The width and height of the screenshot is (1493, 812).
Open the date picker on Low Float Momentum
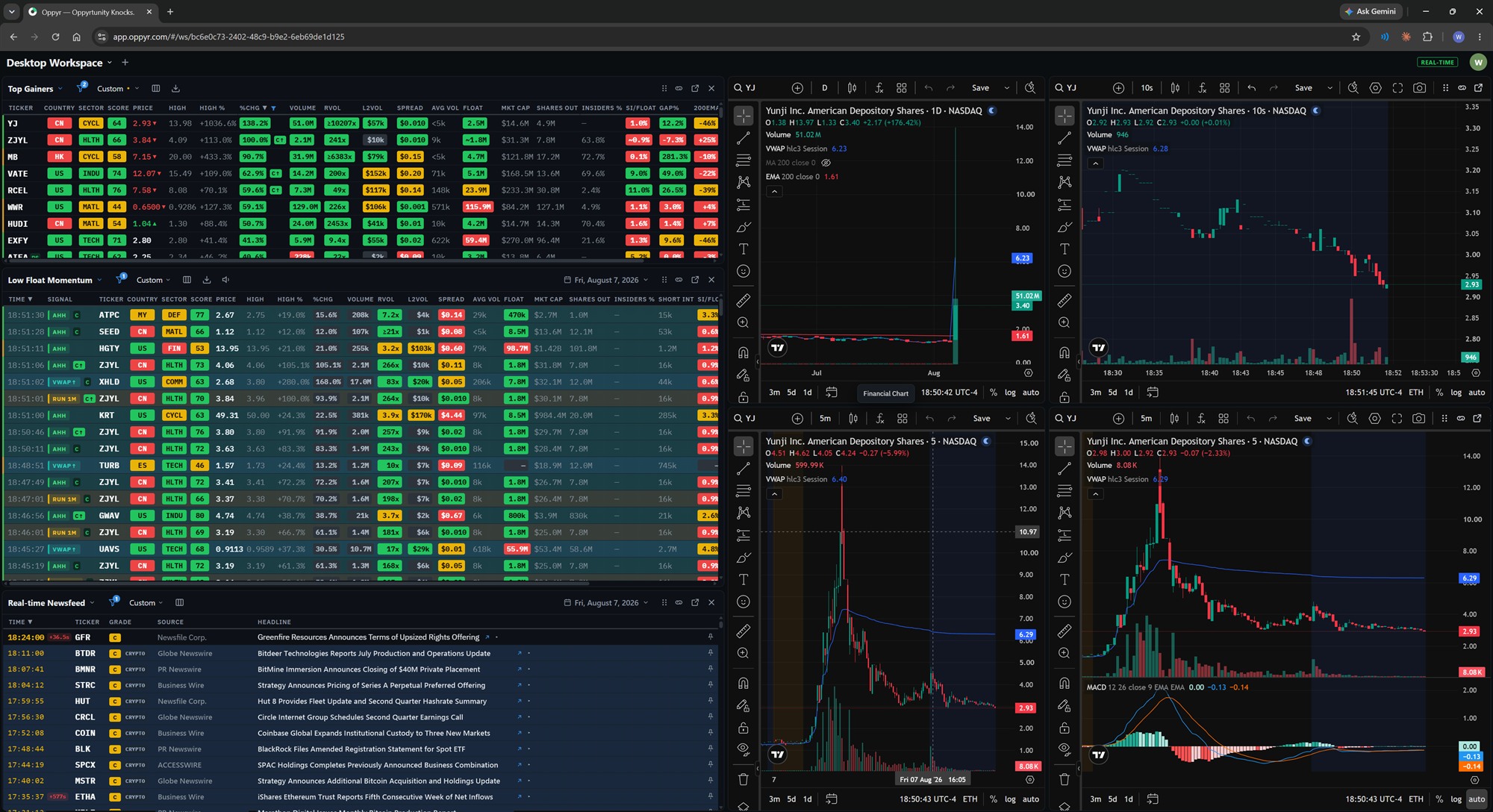pos(606,280)
